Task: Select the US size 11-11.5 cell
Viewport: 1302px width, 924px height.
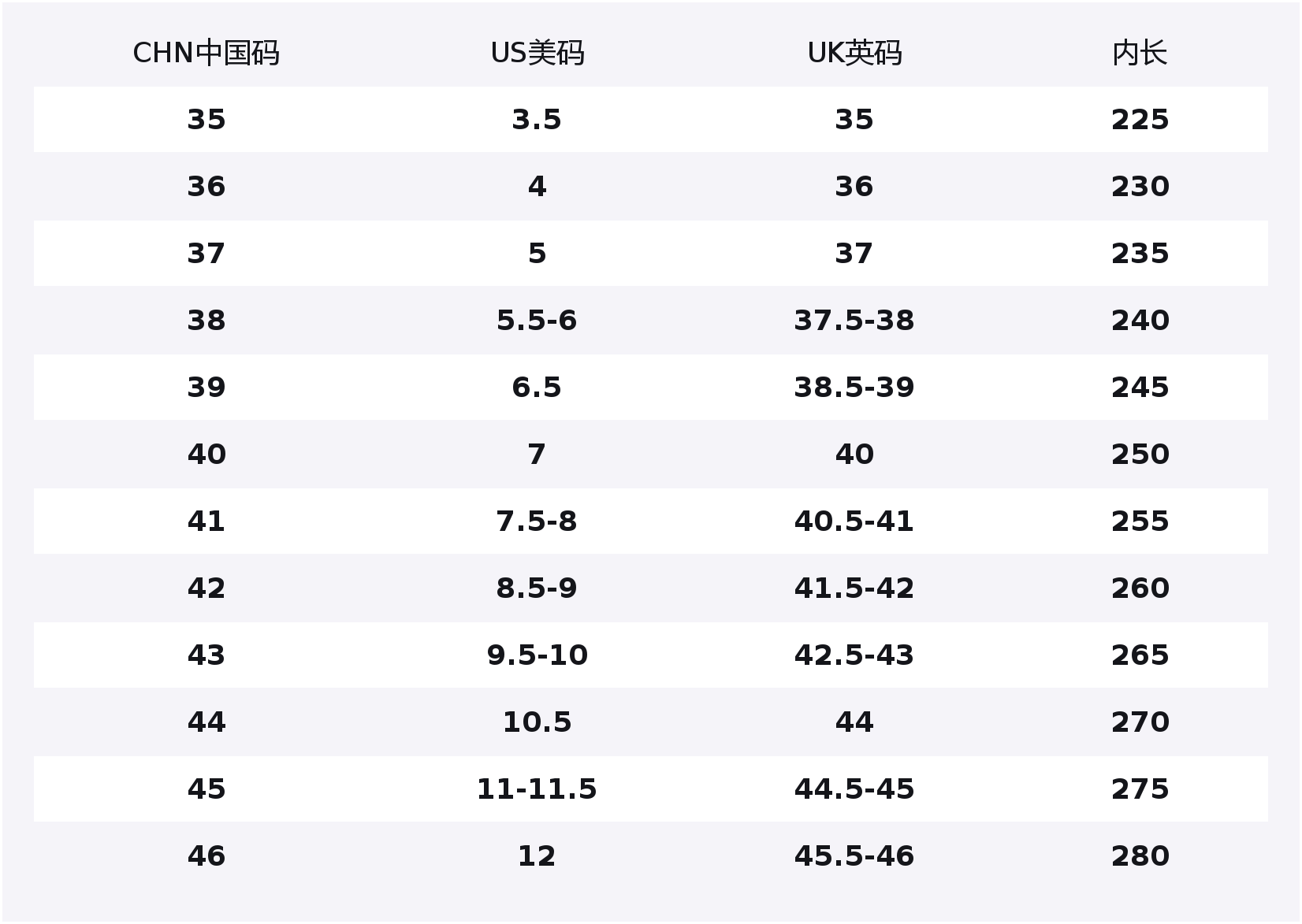Action: 537,789
